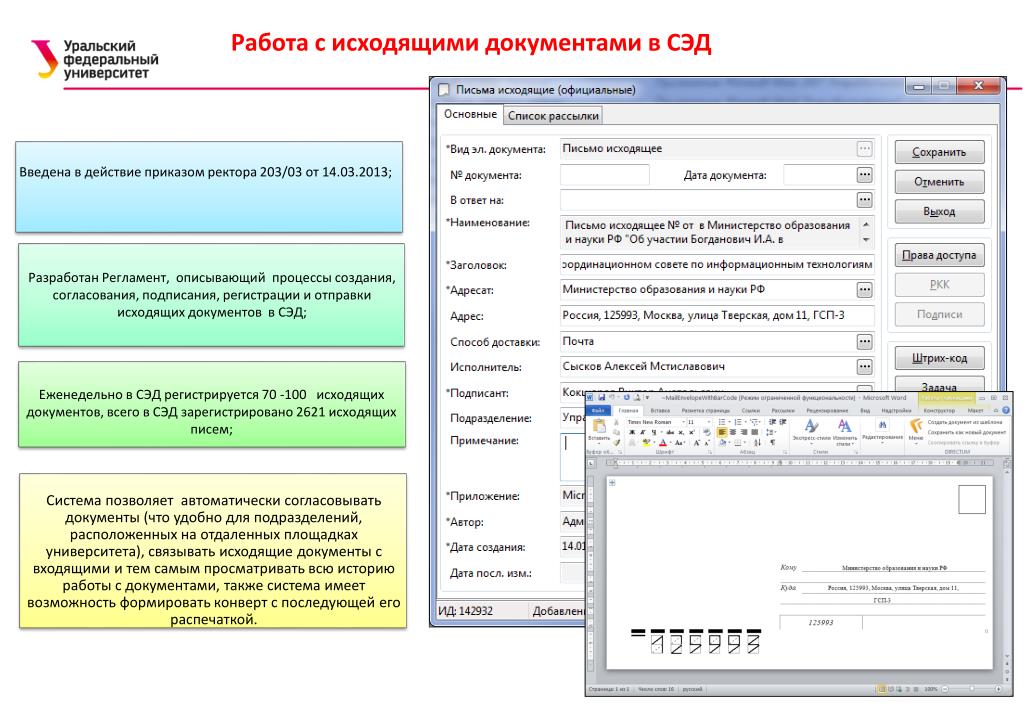Click the Права доступа button

939,255
